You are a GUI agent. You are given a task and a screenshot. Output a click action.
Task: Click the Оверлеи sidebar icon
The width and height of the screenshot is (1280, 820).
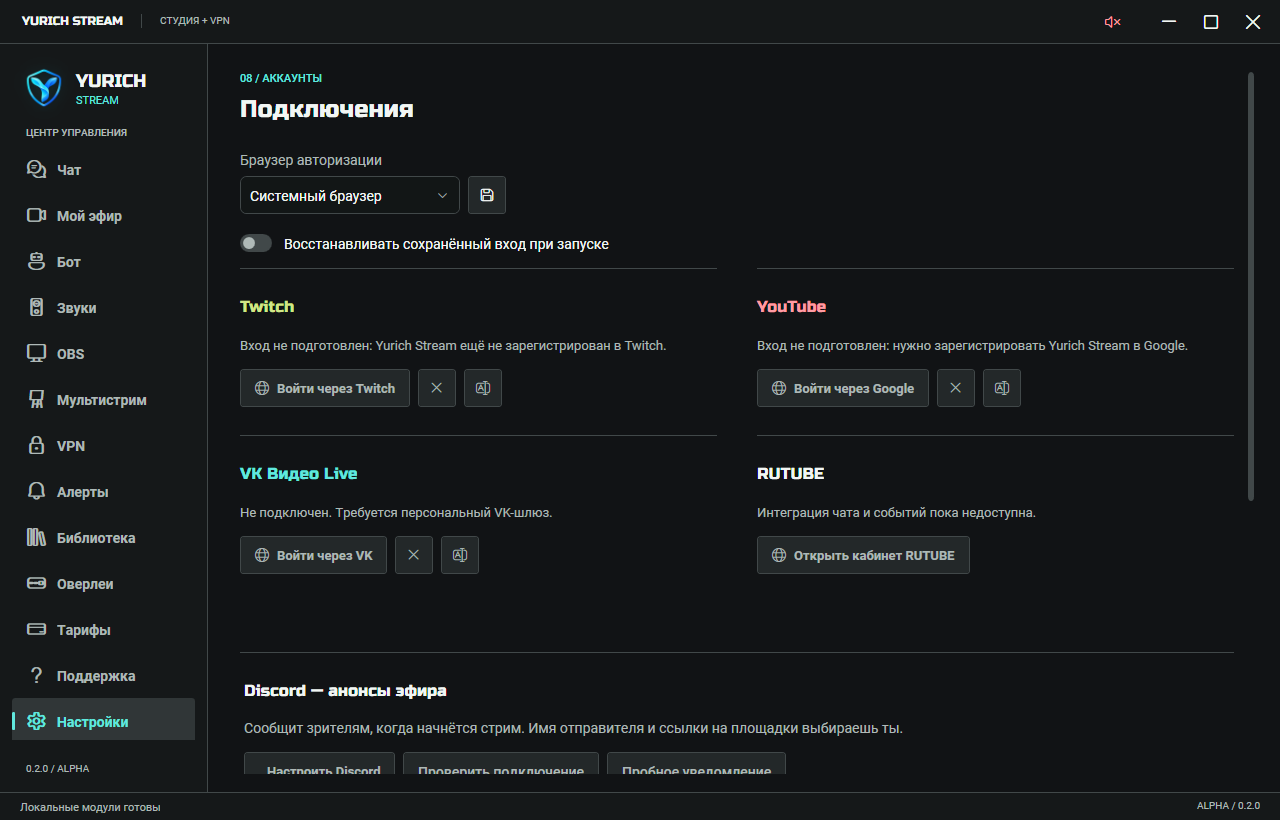pos(36,584)
